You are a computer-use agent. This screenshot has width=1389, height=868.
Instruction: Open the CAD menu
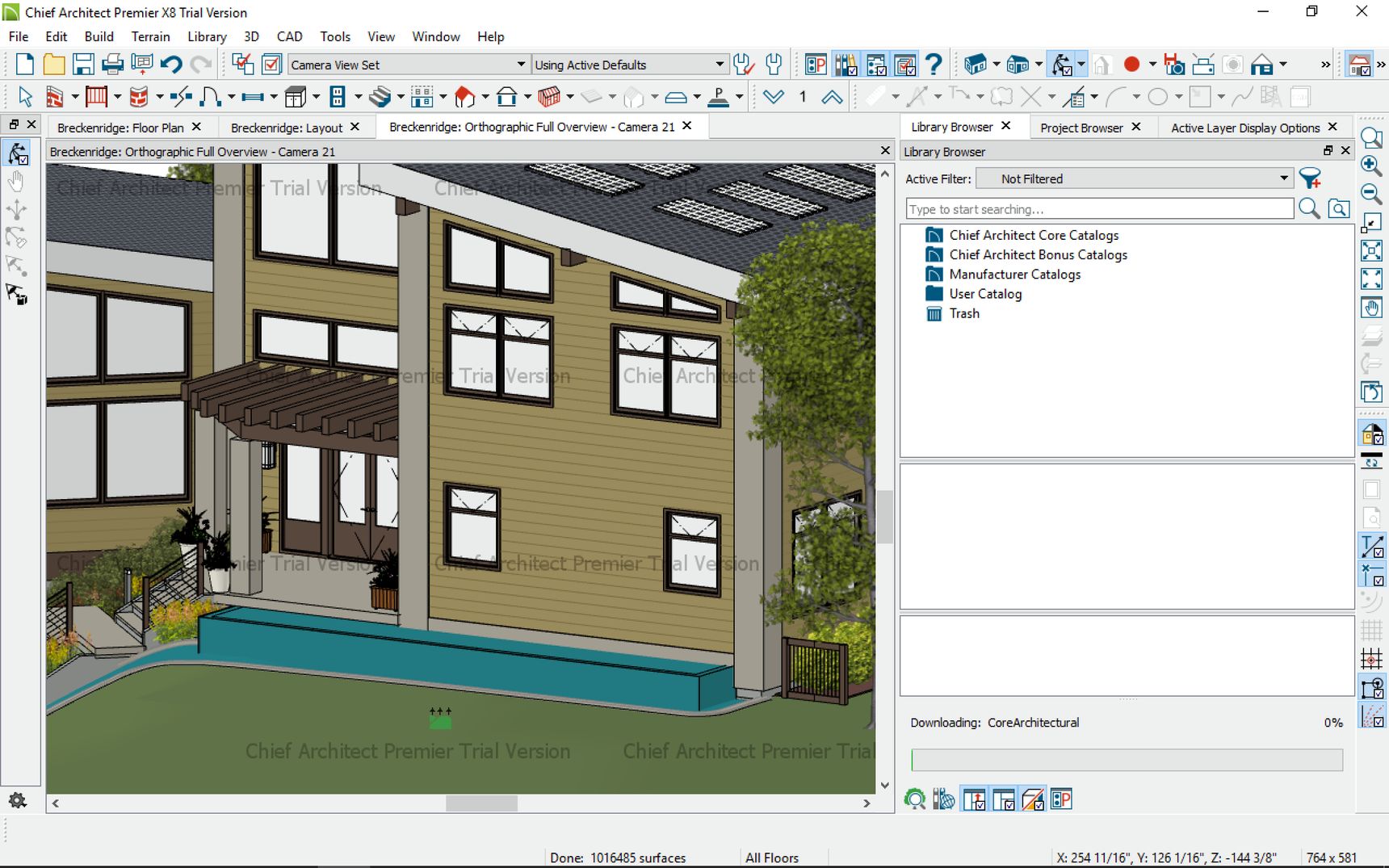coord(289,36)
